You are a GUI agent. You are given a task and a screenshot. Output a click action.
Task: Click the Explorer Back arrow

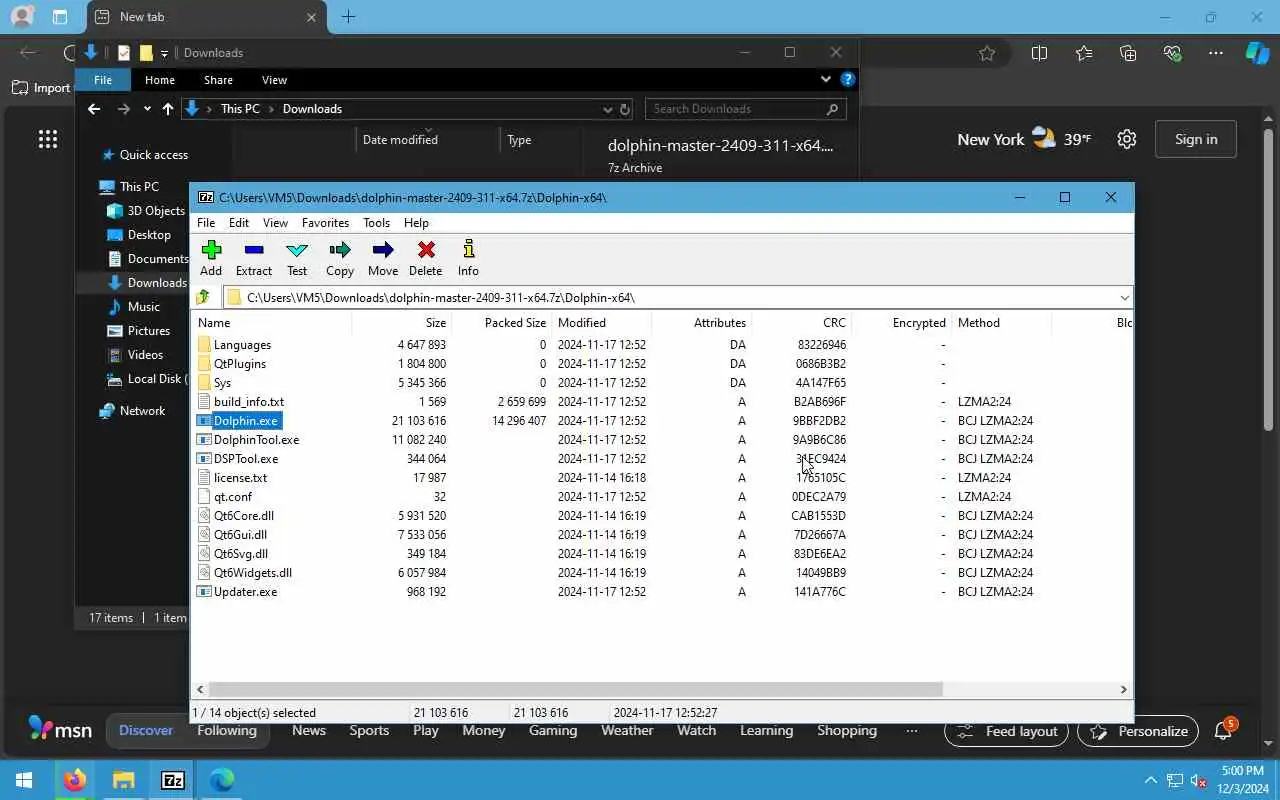click(94, 109)
